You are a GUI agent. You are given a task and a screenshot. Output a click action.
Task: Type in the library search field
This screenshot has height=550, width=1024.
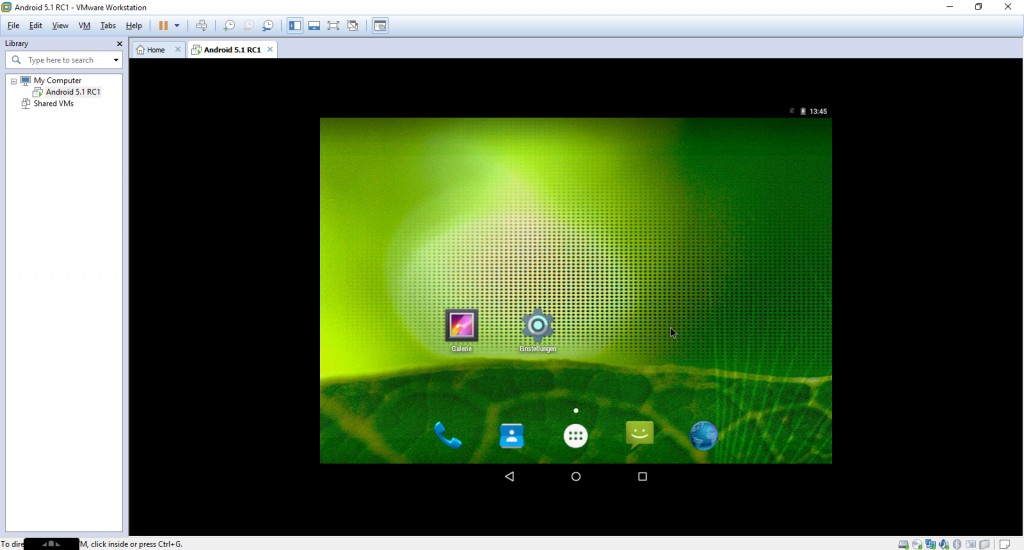(x=65, y=60)
